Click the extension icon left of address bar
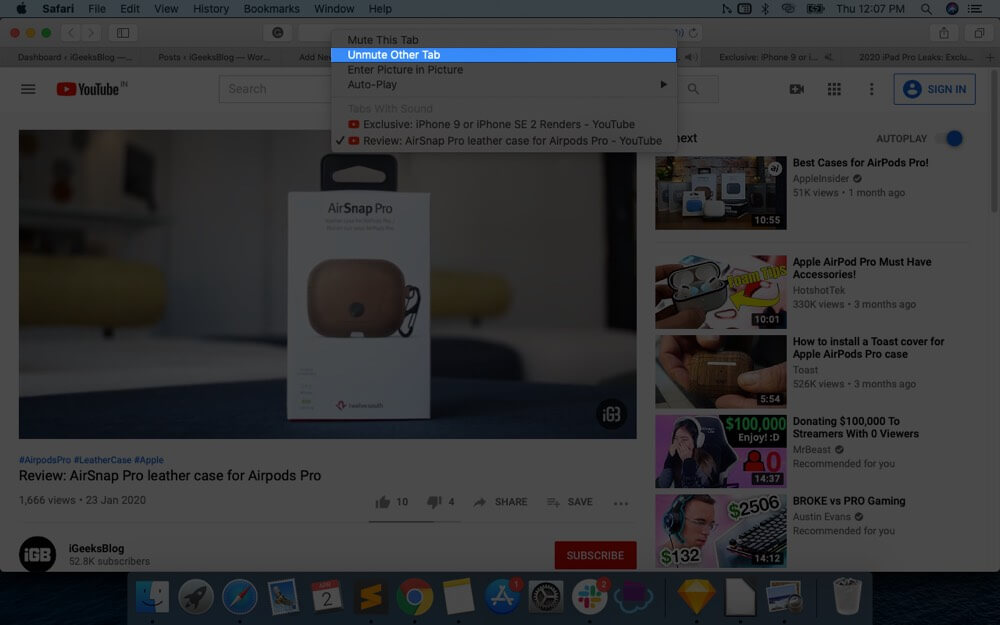 (x=277, y=33)
